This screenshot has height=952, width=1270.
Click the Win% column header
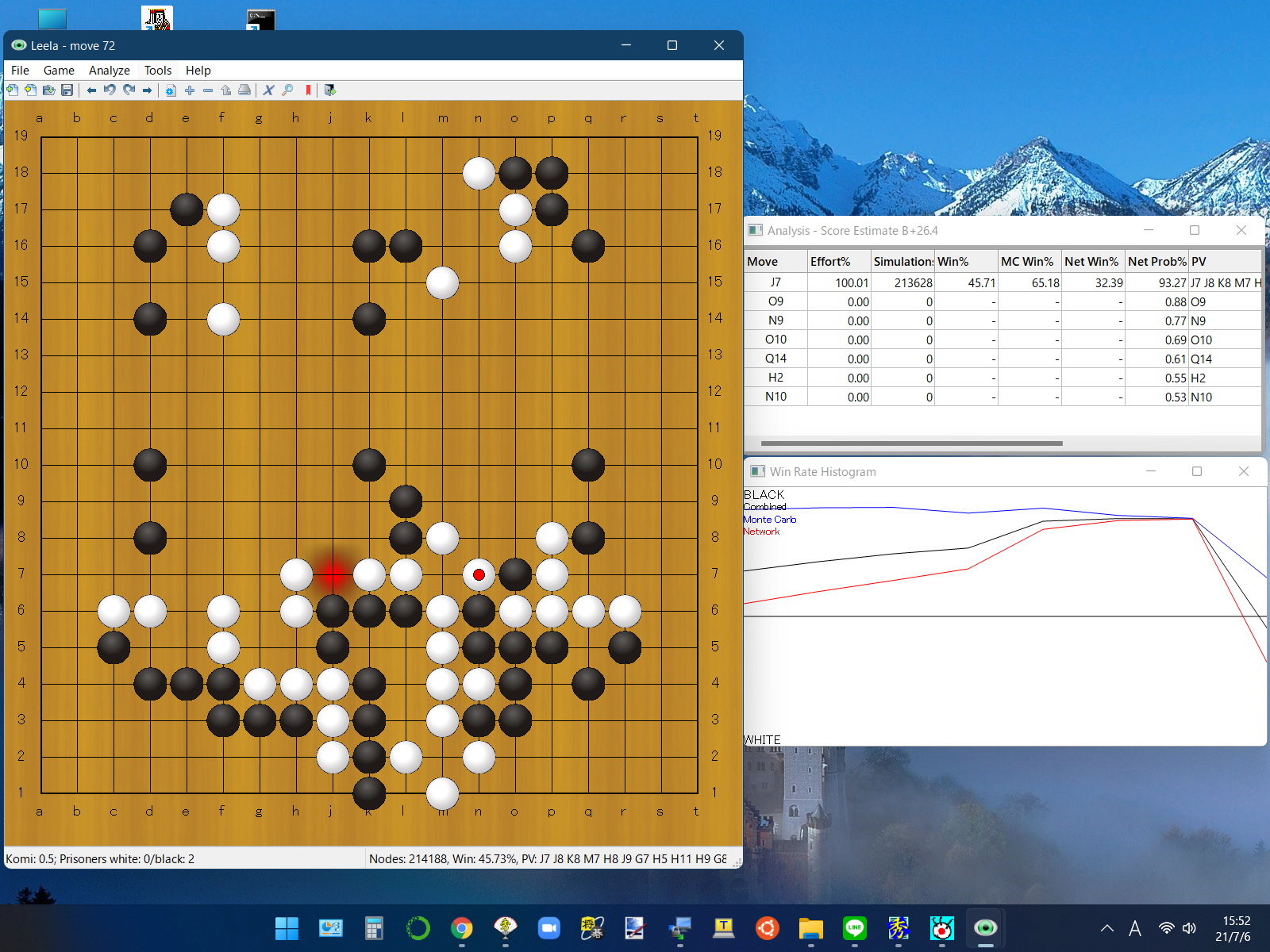964,262
